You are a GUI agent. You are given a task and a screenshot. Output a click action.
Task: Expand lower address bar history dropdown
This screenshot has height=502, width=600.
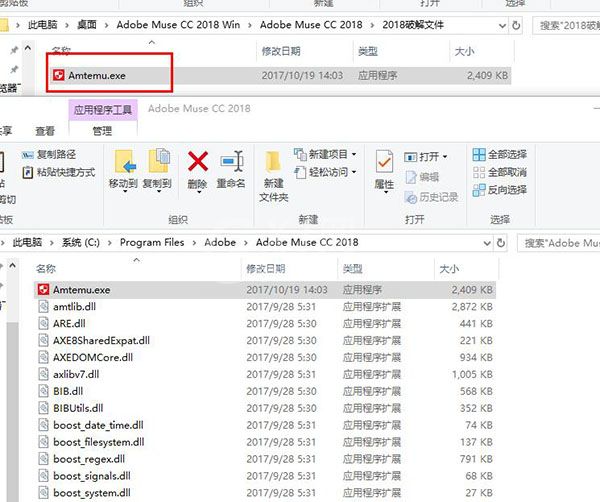click(x=487, y=243)
